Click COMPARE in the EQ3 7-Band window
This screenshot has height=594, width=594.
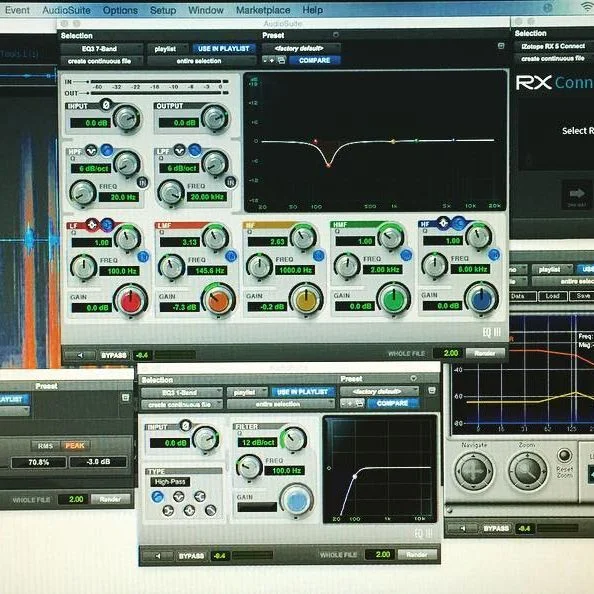point(314,60)
